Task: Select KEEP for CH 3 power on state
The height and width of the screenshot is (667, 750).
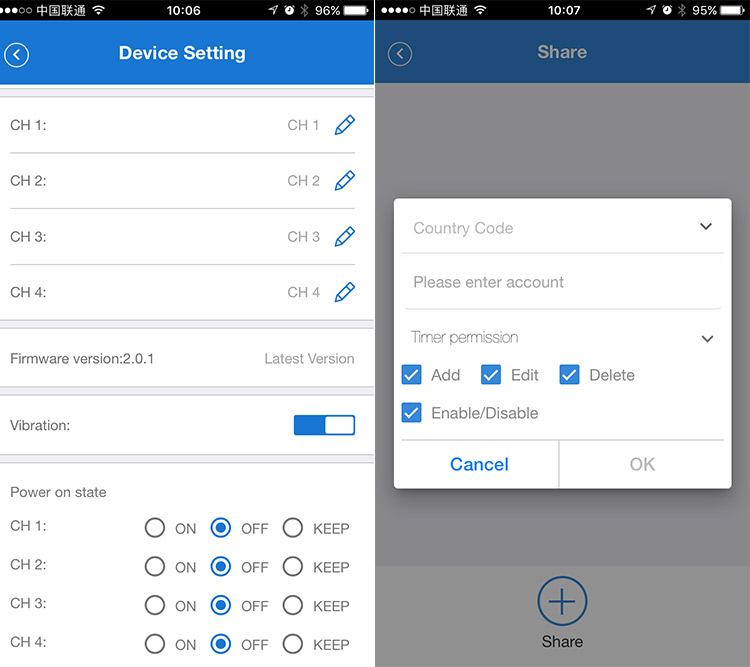Action: coord(292,605)
